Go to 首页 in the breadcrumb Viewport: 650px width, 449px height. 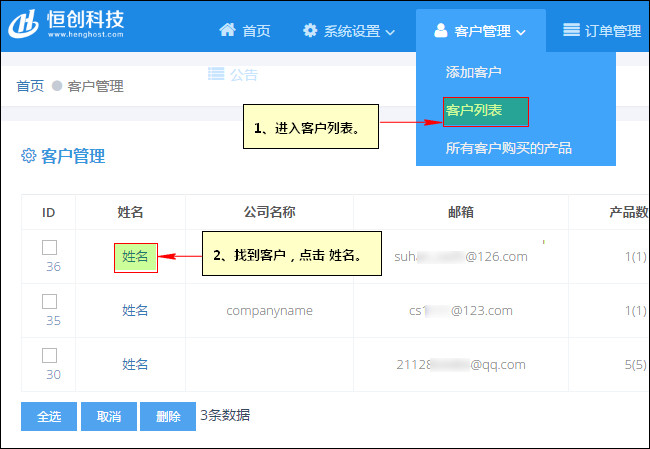(x=30, y=86)
